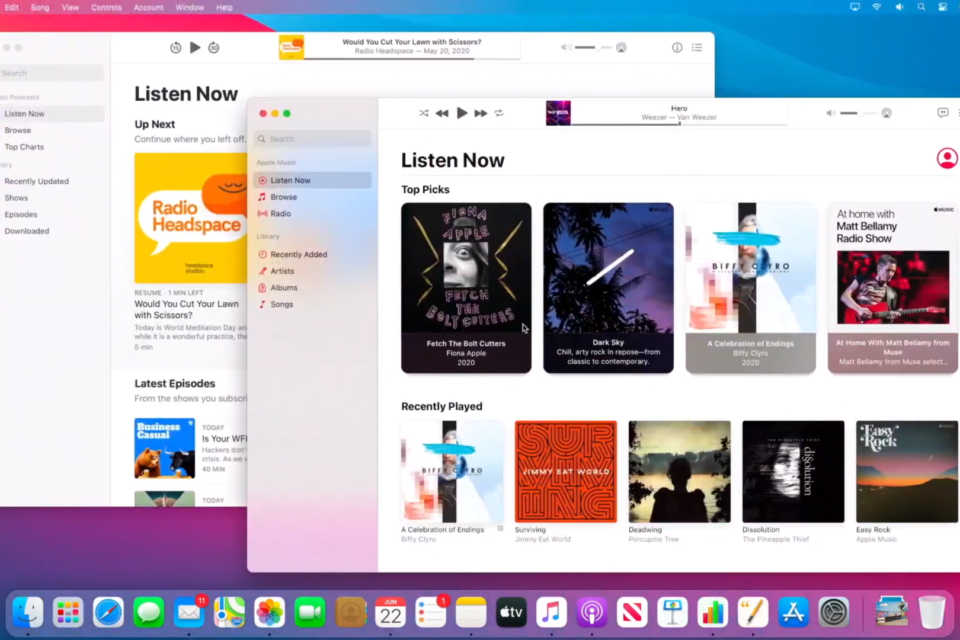Select Browse in Music sidebar
Image resolution: width=960 pixels, height=640 pixels.
click(x=283, y=197)
